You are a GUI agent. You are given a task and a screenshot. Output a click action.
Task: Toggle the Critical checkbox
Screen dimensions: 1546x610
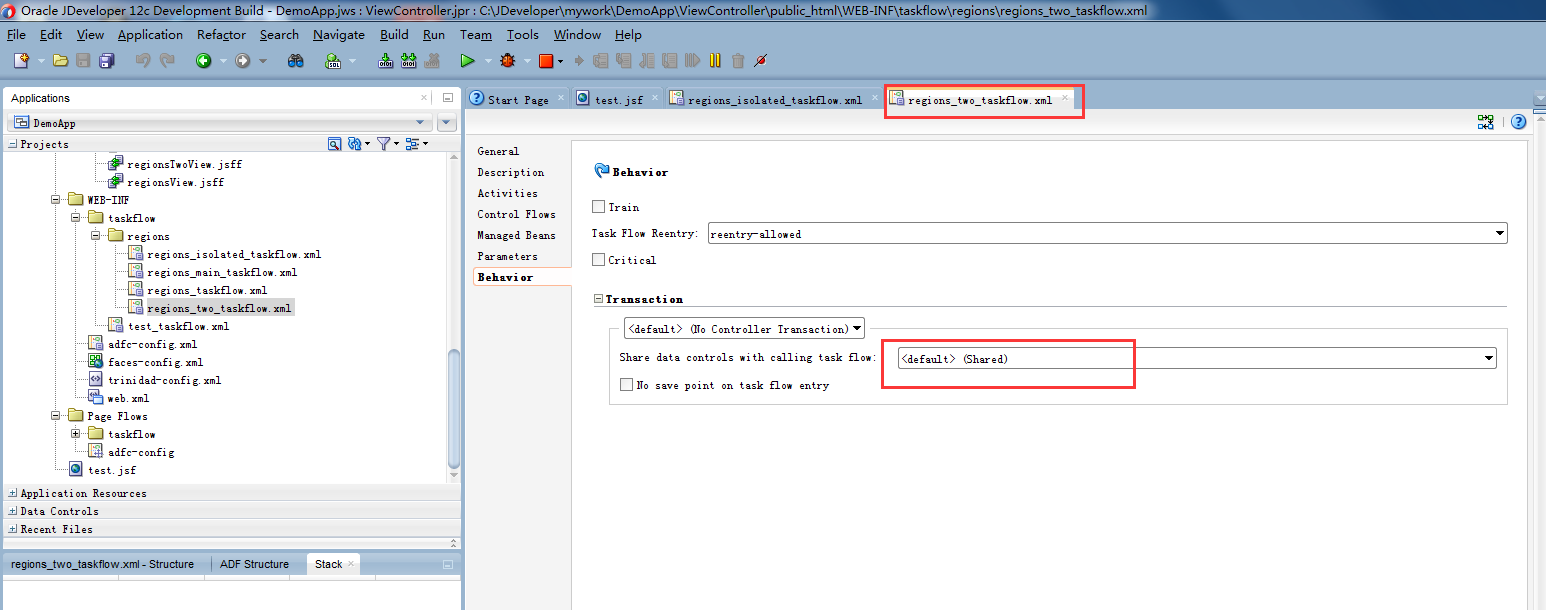coord(598,260)
